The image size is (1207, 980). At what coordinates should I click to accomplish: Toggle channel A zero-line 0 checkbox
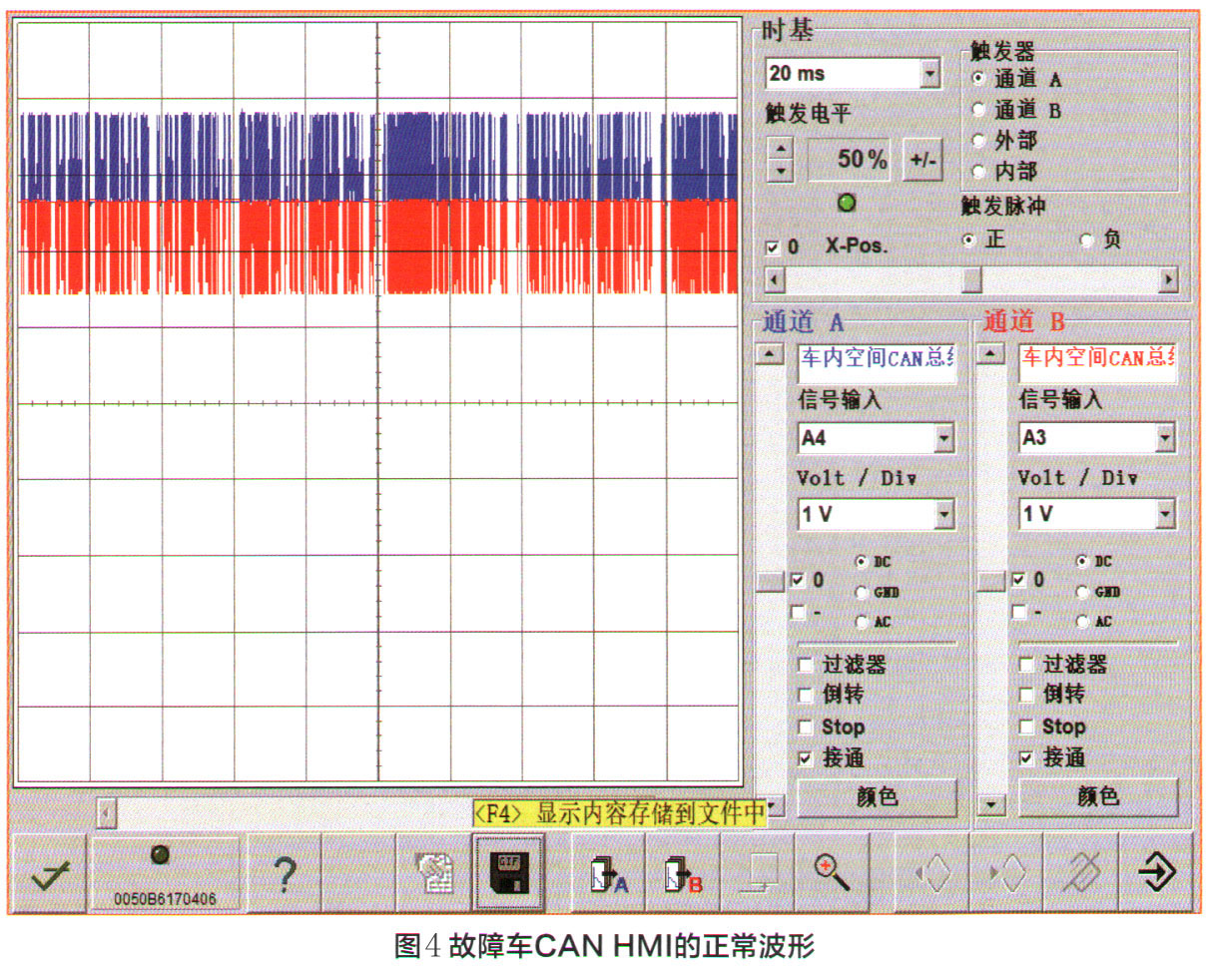[x=798, y=580]
